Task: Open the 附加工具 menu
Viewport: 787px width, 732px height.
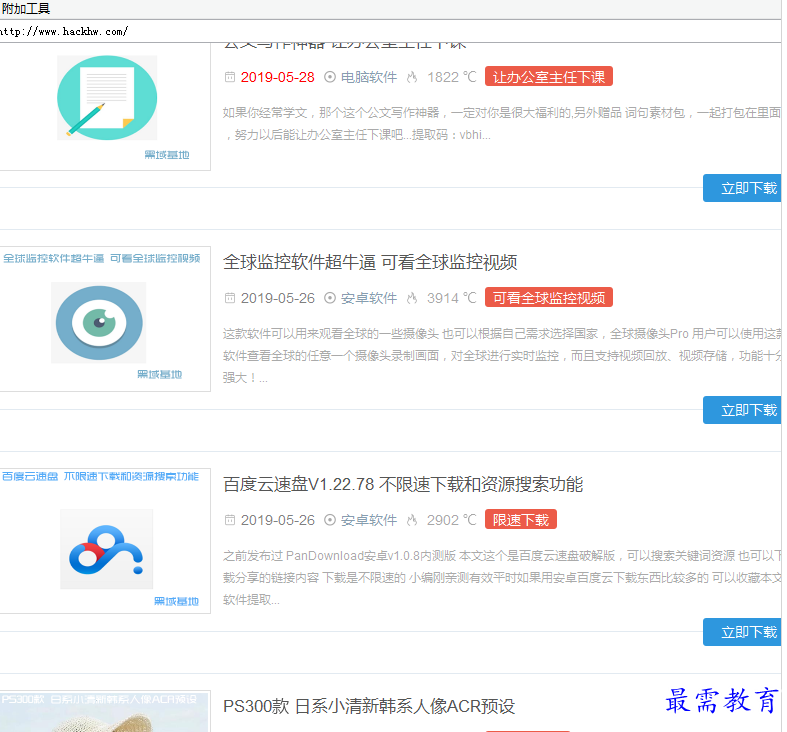Action: tap(26, 9)
